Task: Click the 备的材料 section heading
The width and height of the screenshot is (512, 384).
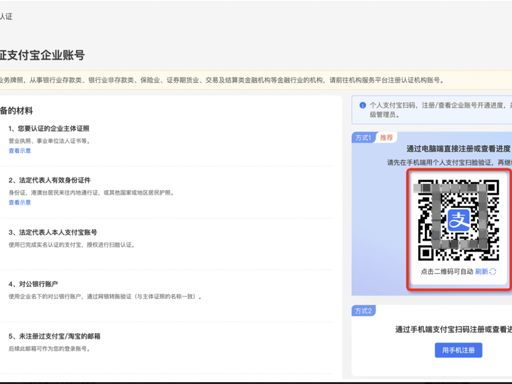Action: coord(16,111)
